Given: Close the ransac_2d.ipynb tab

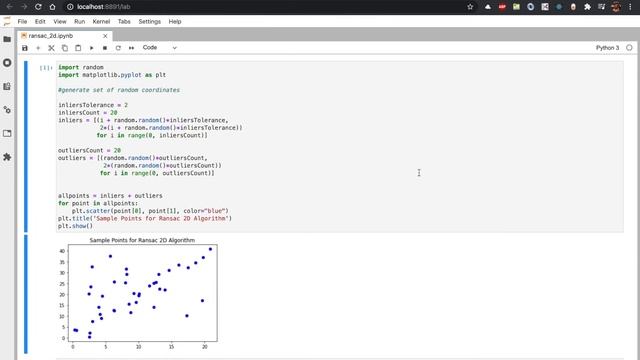Looking at the screenshot, I should (105, 36).
